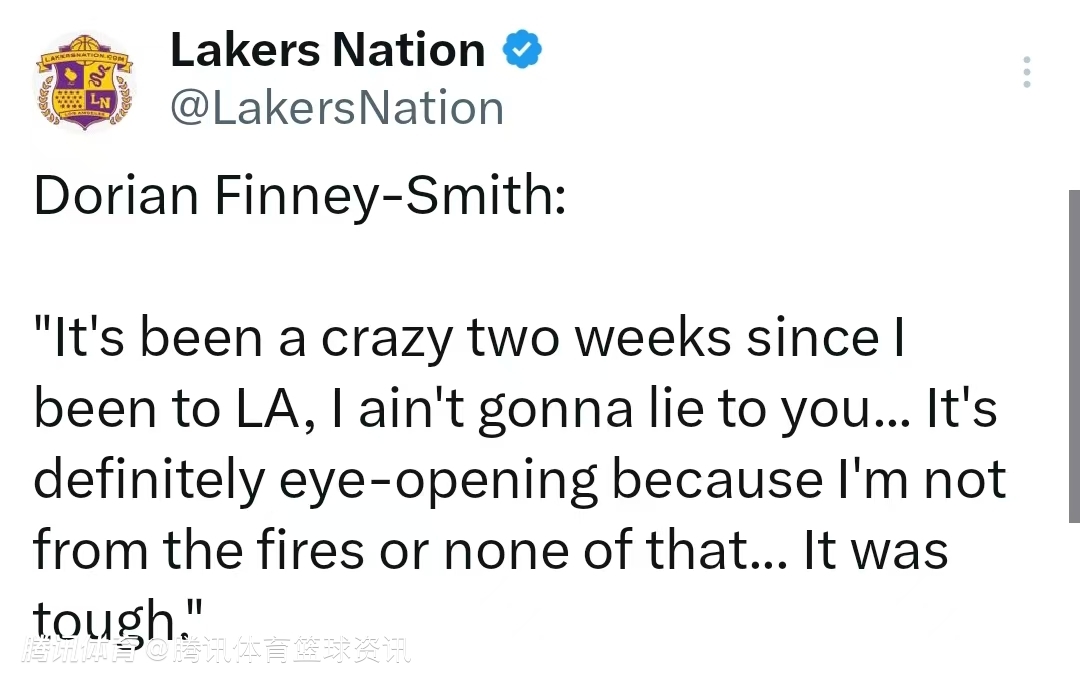Open the Lakers Nation profile avatar
This screenshot has width=1080, height=683.
tap(85, 84)
